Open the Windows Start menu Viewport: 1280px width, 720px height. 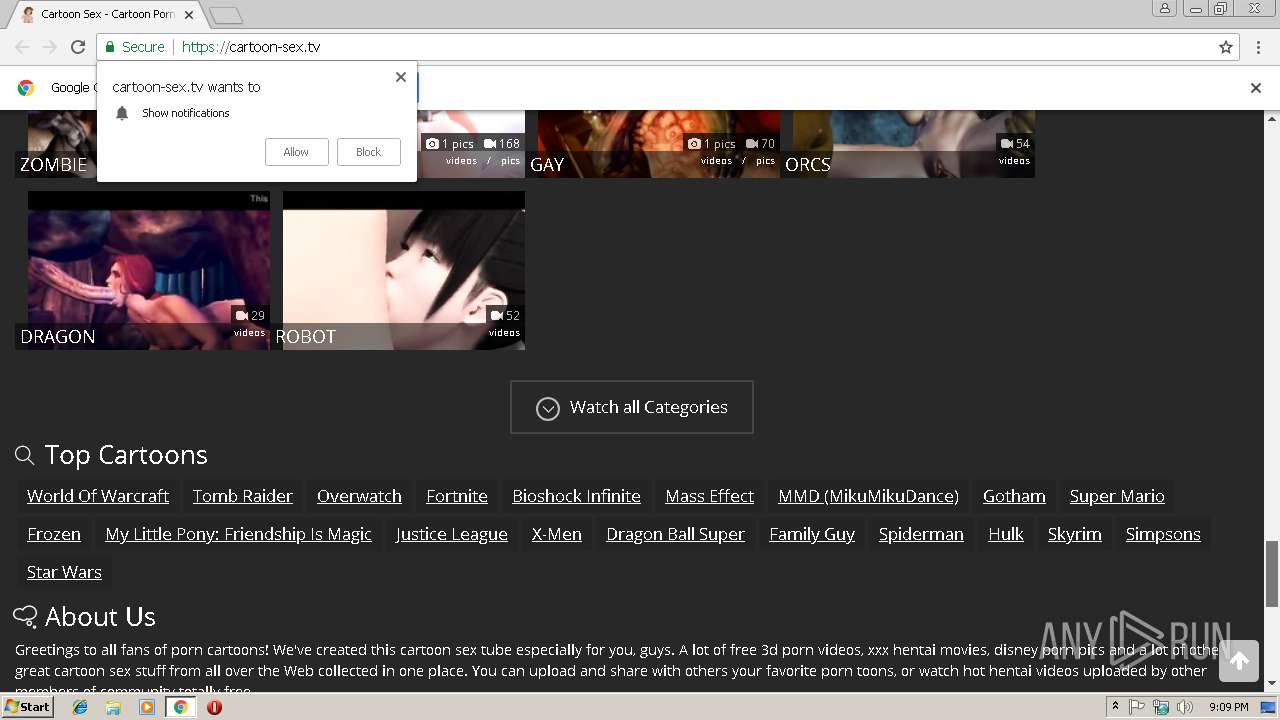click(x=28, y=707)
